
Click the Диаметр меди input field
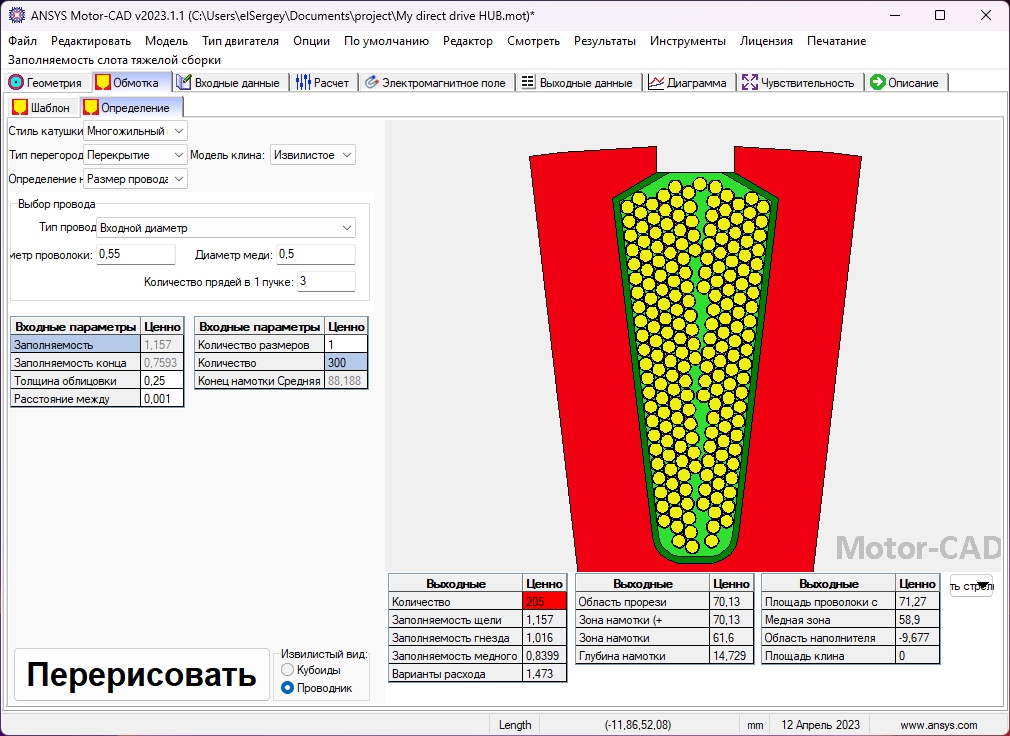click(x=315, y=254)
